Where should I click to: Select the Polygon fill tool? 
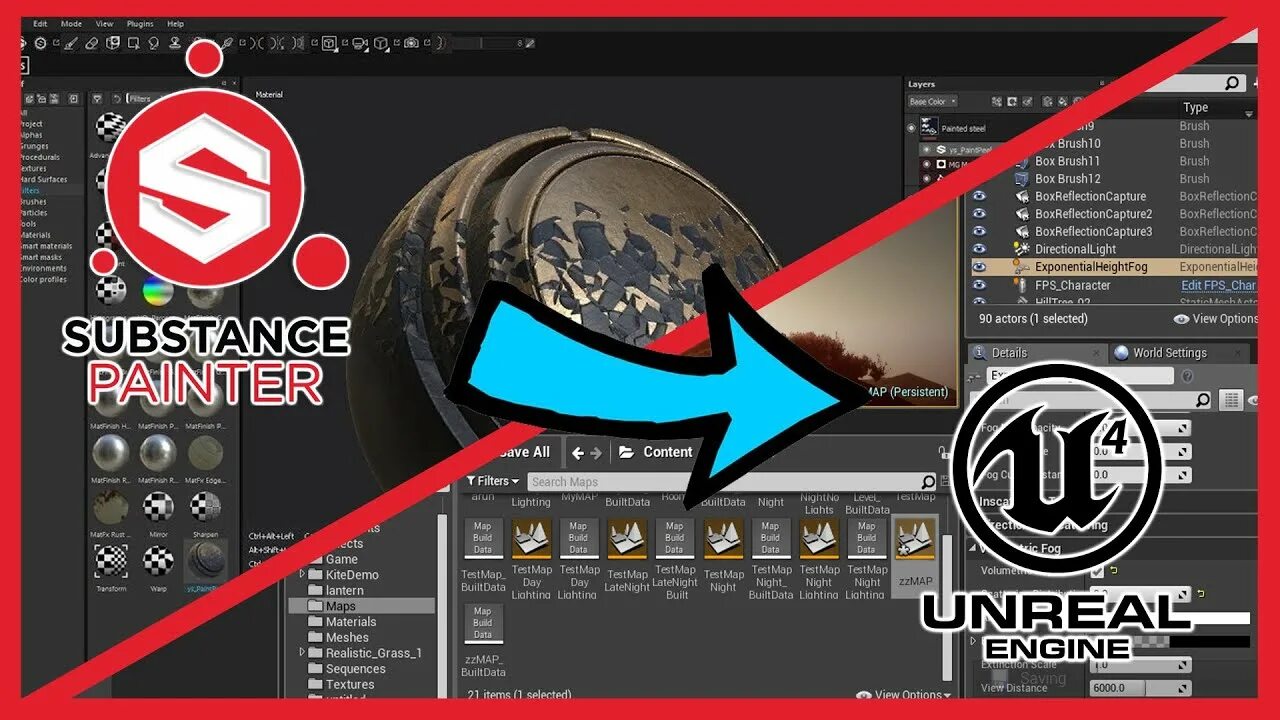point(133,43)
